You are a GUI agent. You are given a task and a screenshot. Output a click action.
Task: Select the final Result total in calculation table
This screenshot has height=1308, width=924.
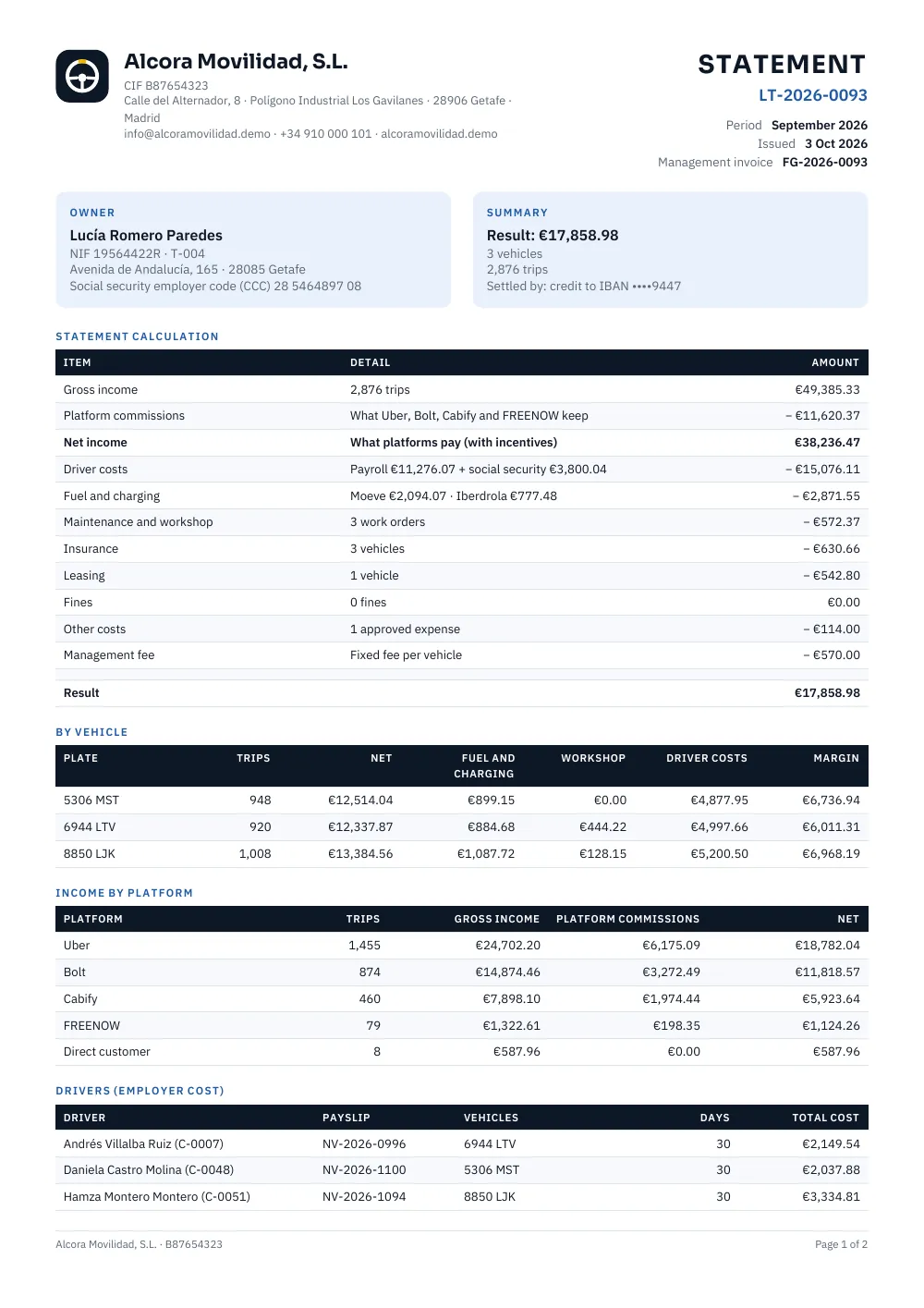pos(828,693)
